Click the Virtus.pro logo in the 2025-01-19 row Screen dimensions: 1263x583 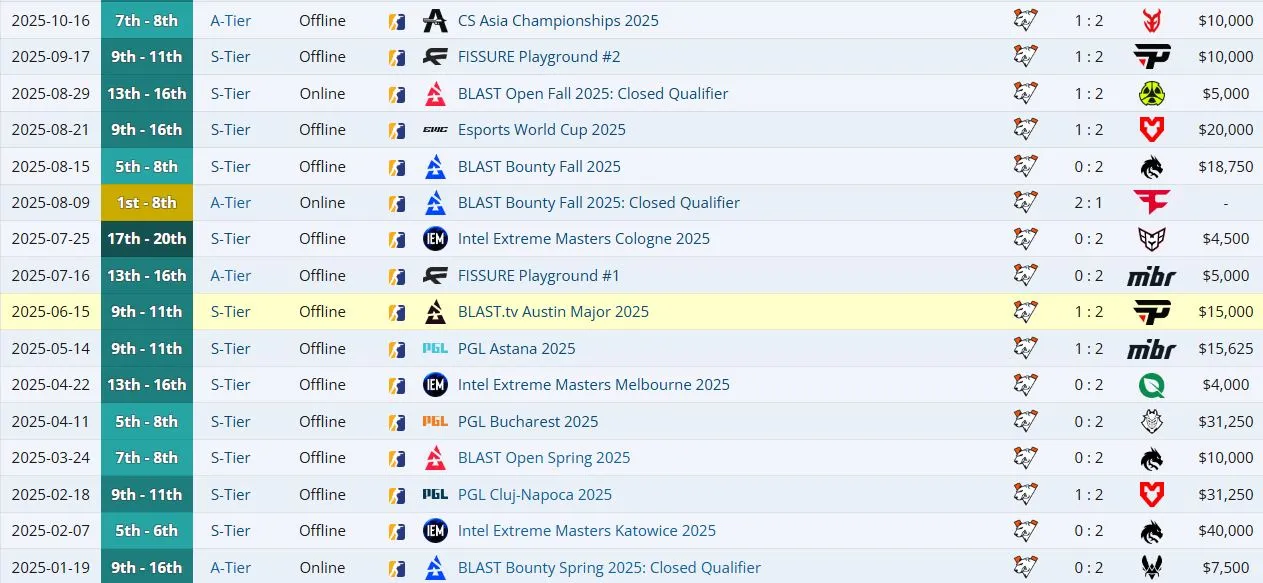point(1026,567)
